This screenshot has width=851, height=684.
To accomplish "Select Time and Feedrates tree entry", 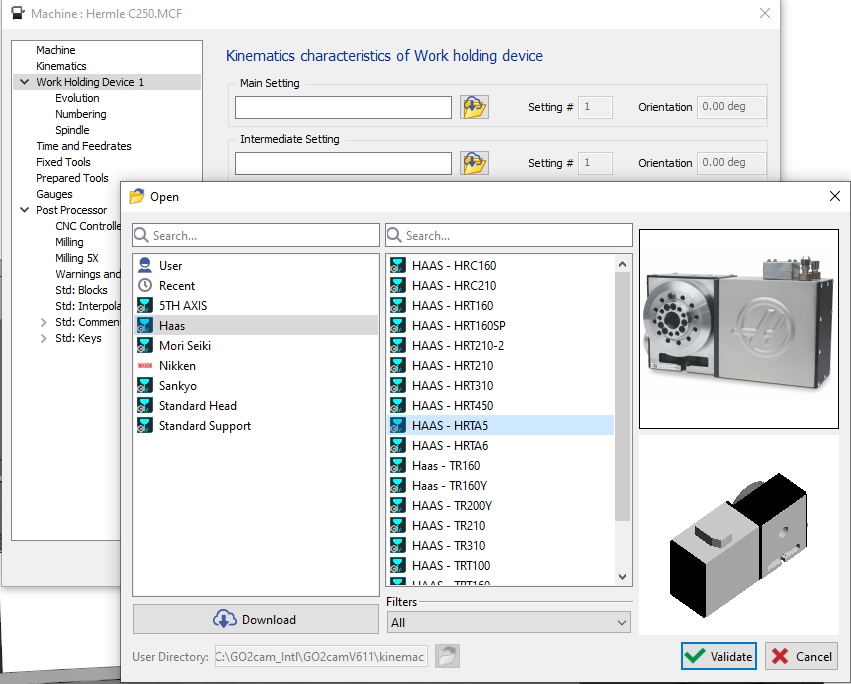I will coord(84,146).
